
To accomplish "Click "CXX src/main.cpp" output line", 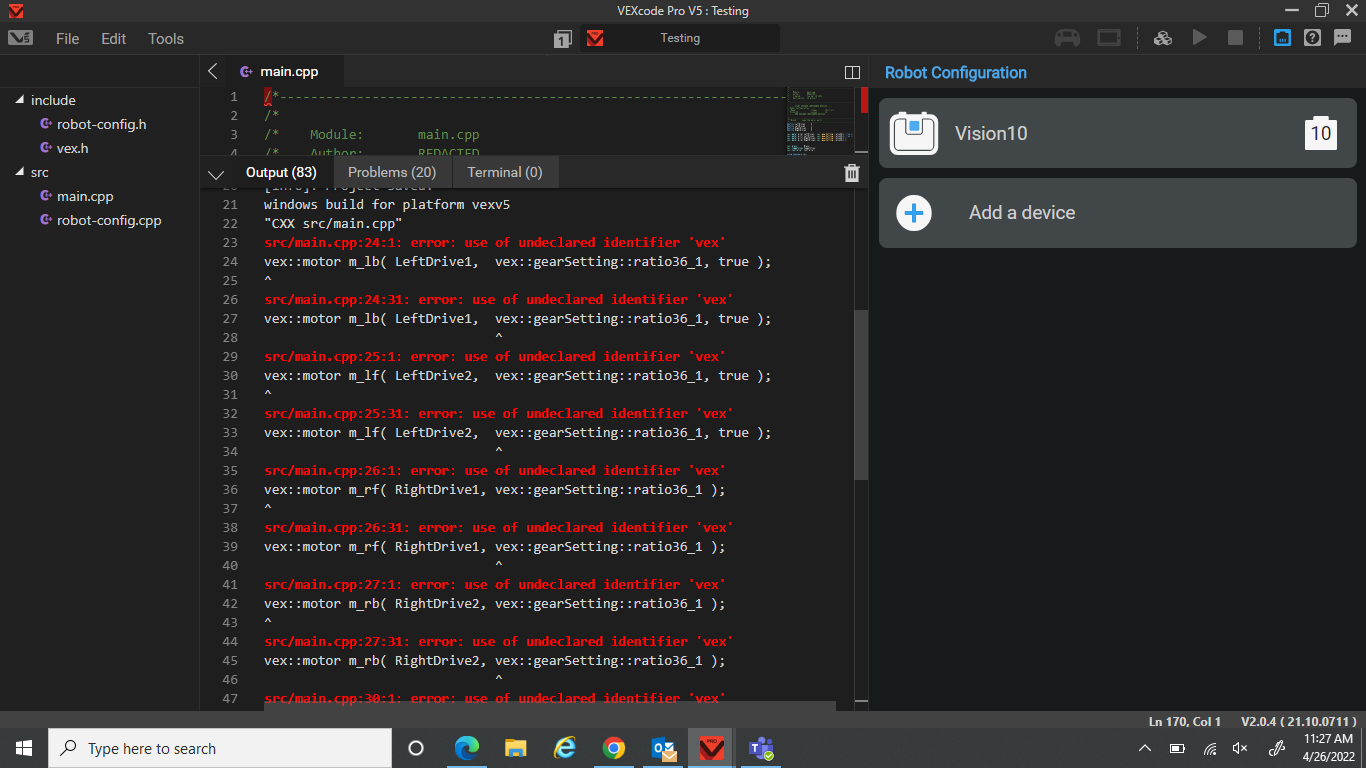I will (x=333, y=224).
